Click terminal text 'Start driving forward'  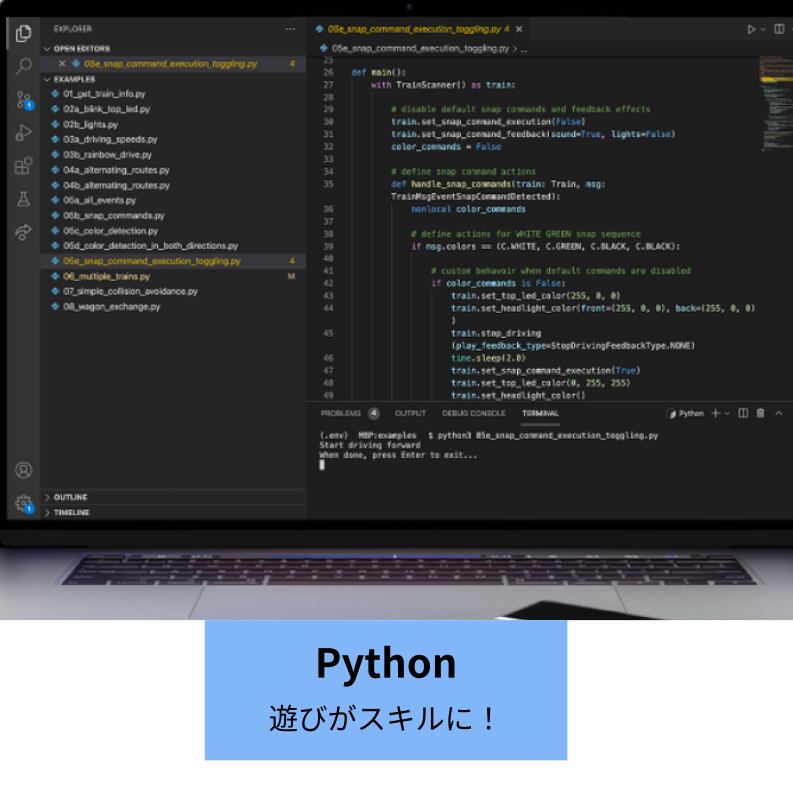[370, 445]
